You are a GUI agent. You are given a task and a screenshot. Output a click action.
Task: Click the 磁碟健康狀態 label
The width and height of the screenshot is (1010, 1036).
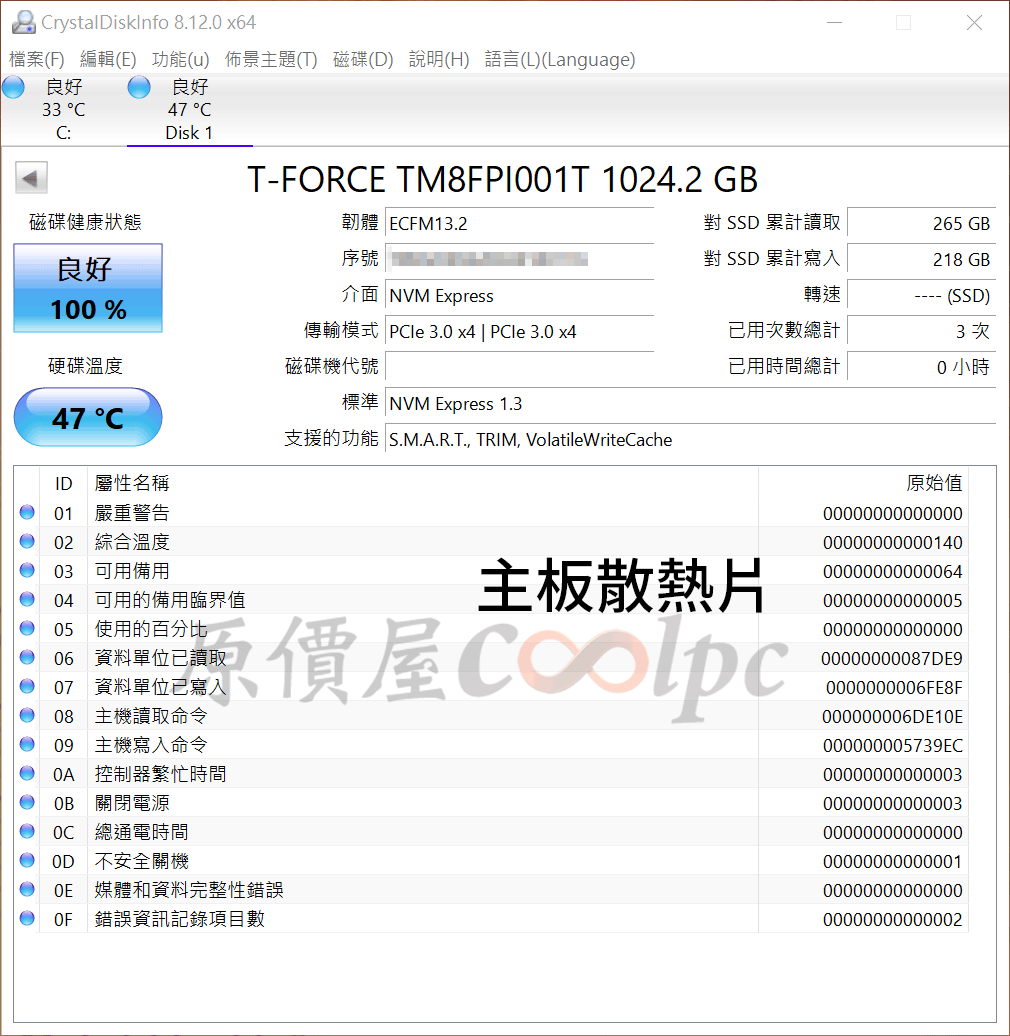(85, 222)
